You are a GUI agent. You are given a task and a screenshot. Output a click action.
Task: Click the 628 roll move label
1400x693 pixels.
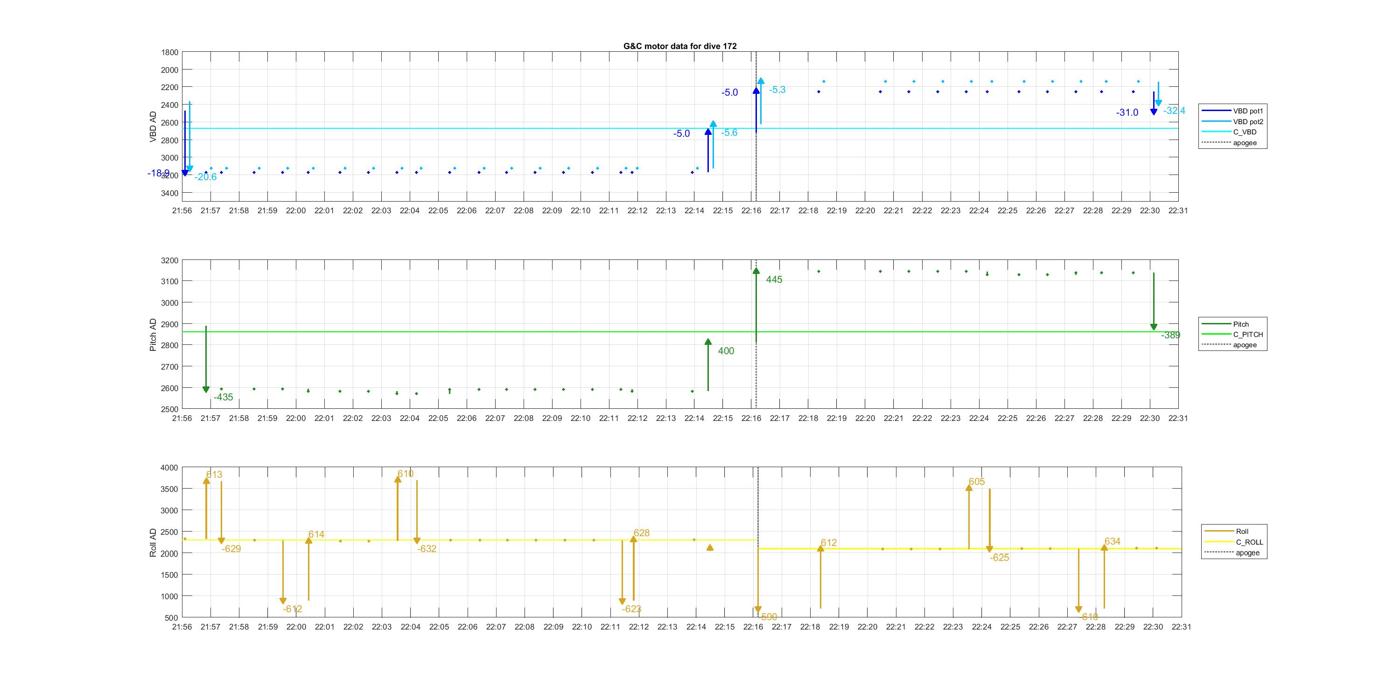point(641,533)
